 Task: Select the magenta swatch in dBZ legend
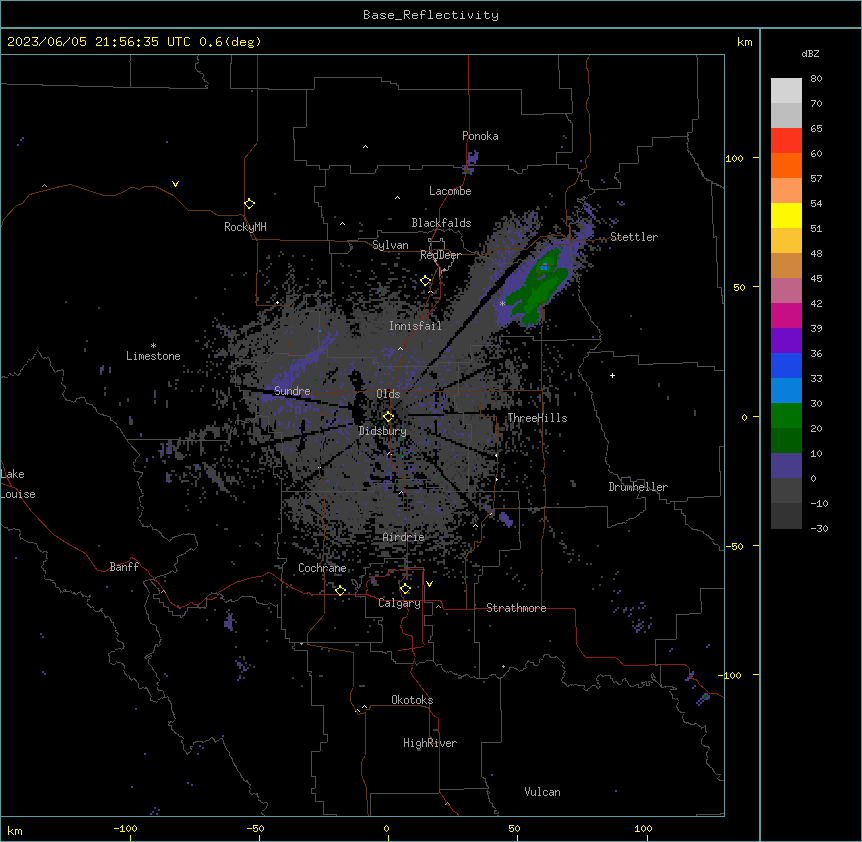click(x=786, y=315)
